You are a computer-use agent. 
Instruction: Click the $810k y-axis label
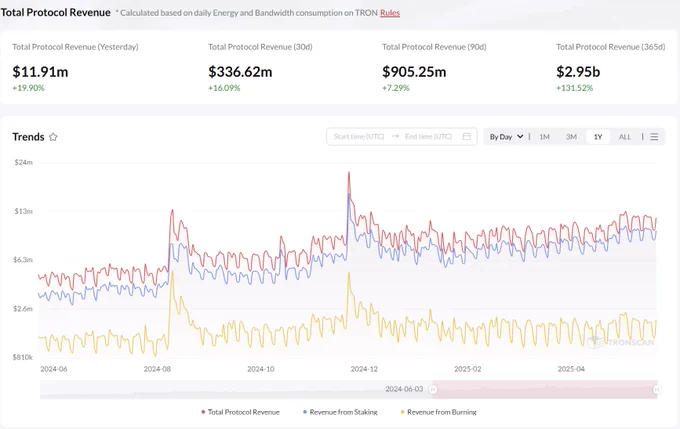23,357
